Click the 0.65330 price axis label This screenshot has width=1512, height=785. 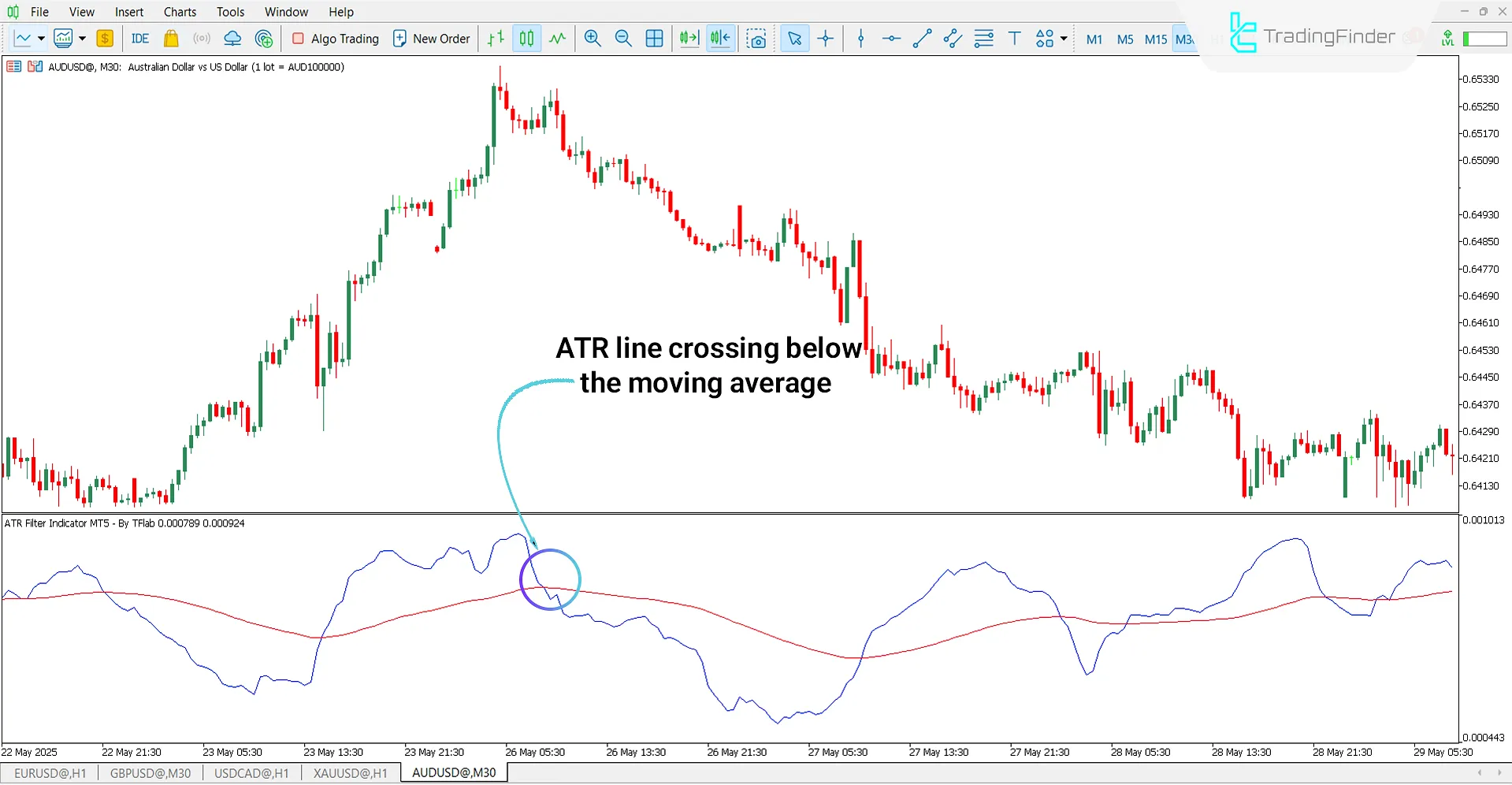(1480, 80)
